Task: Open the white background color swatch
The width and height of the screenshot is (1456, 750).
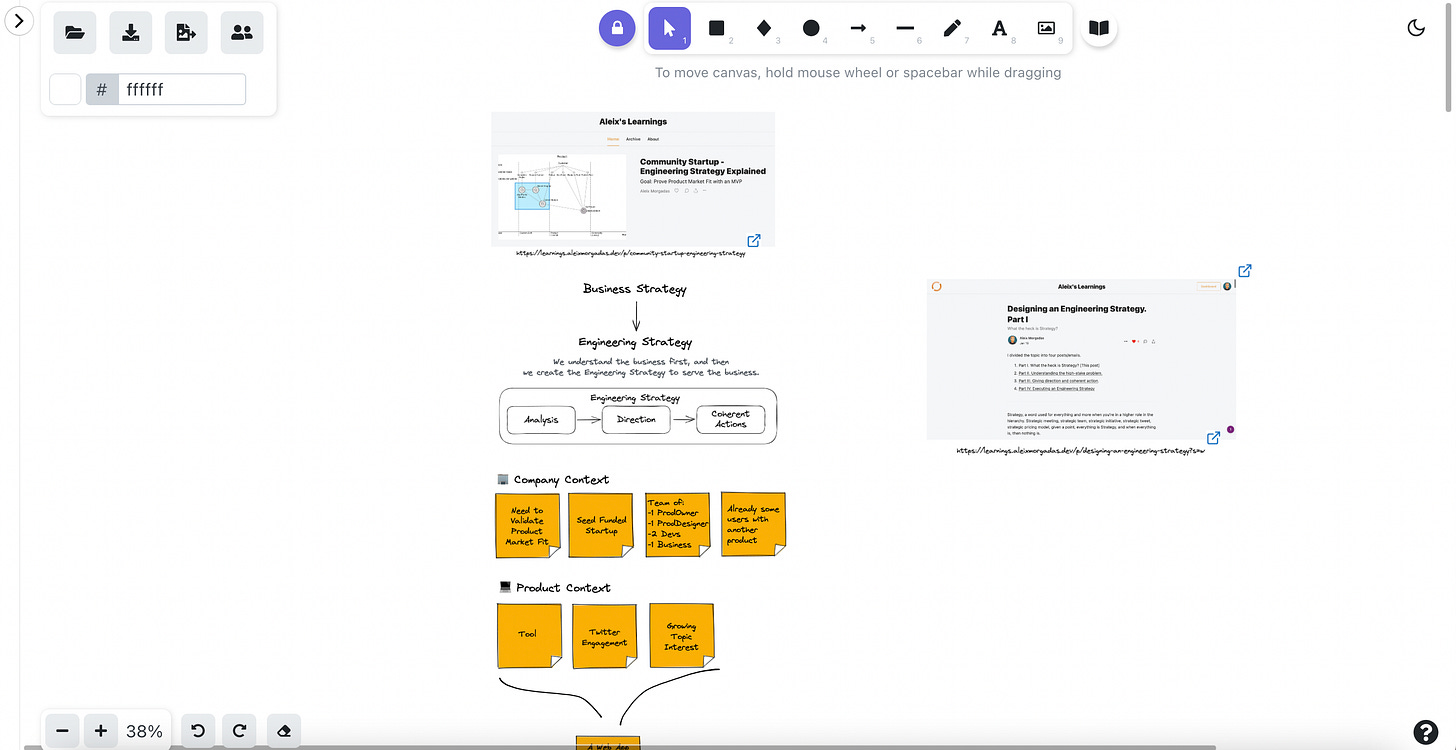Action: (65, 89)
